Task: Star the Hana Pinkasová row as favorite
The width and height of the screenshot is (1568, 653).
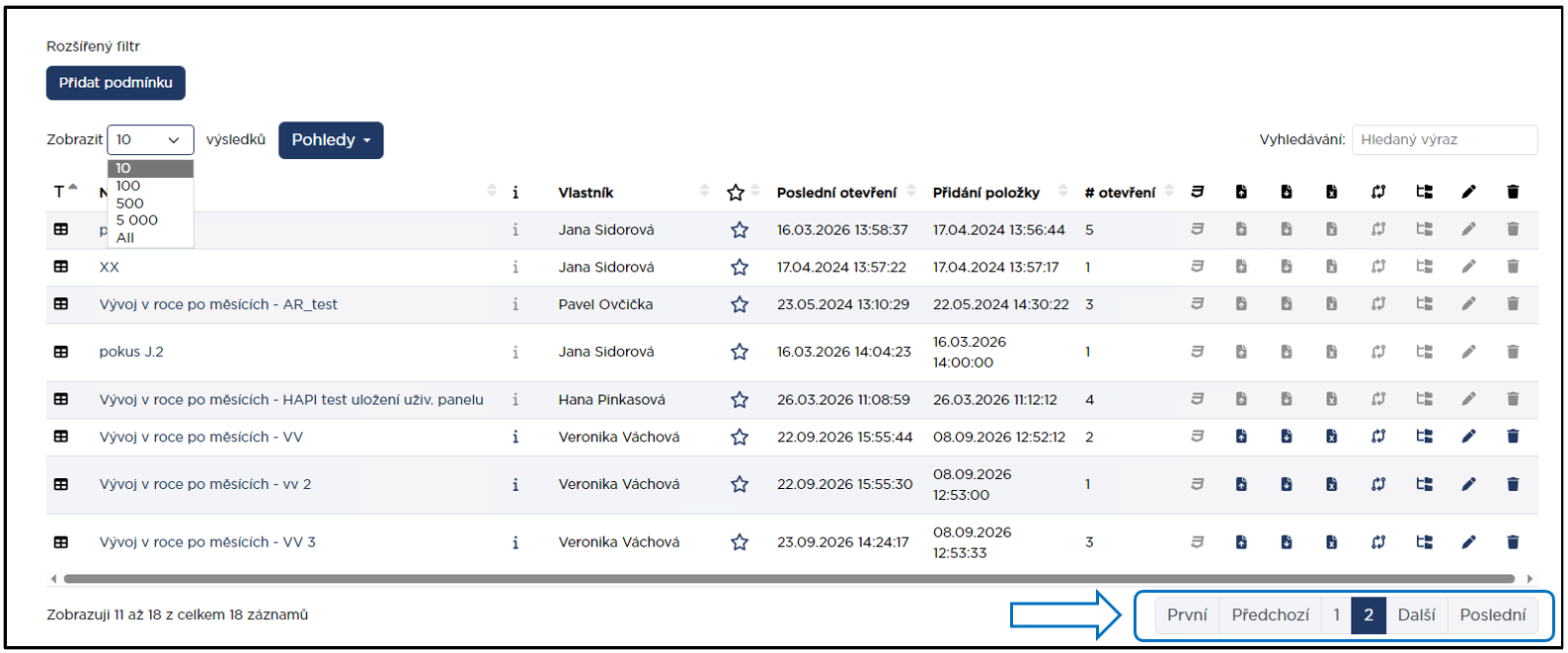Action: click(x=739, y=400)
